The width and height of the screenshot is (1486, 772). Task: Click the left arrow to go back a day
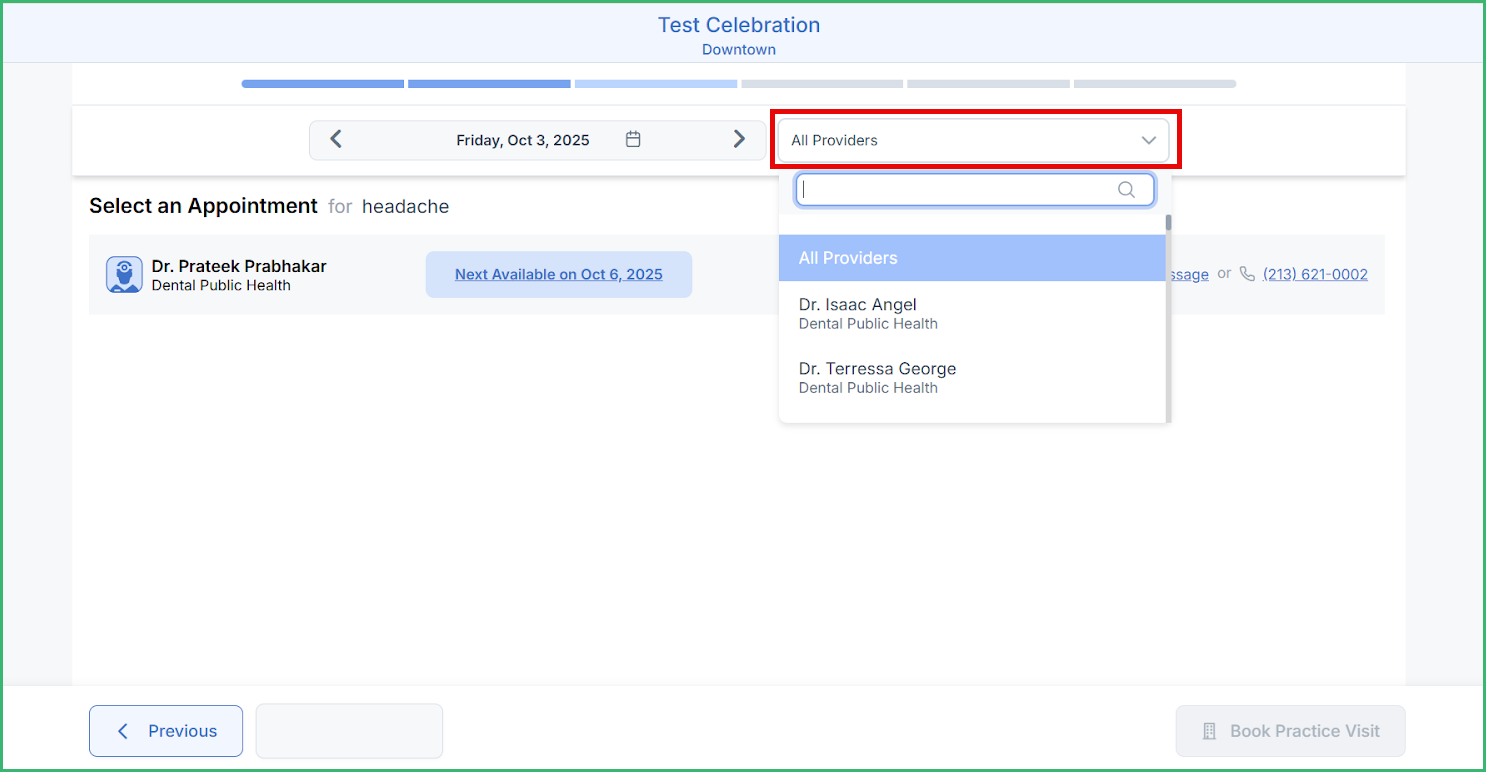click(336, 139)
